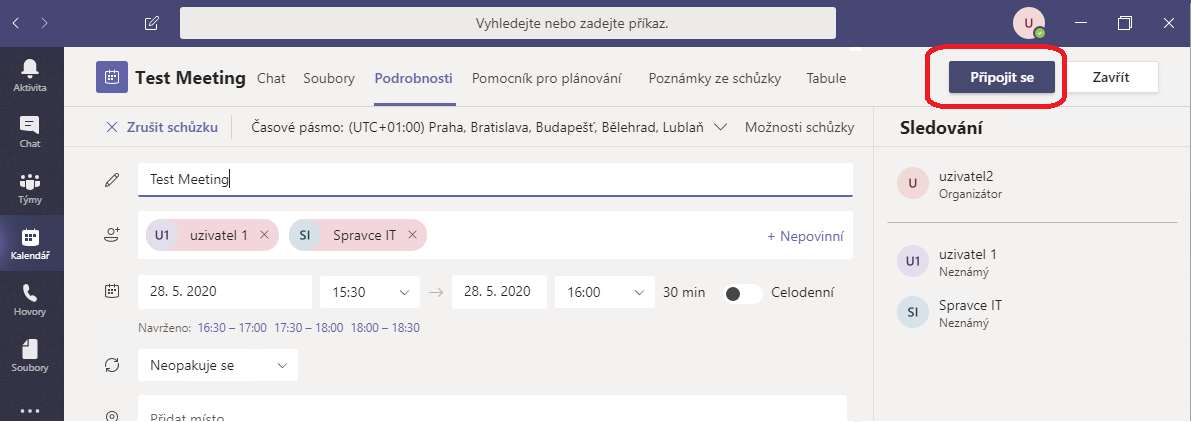This screenshot has width=1191, height=422.
Task: Click the Připojit se join button
Action: [1001, 78]
